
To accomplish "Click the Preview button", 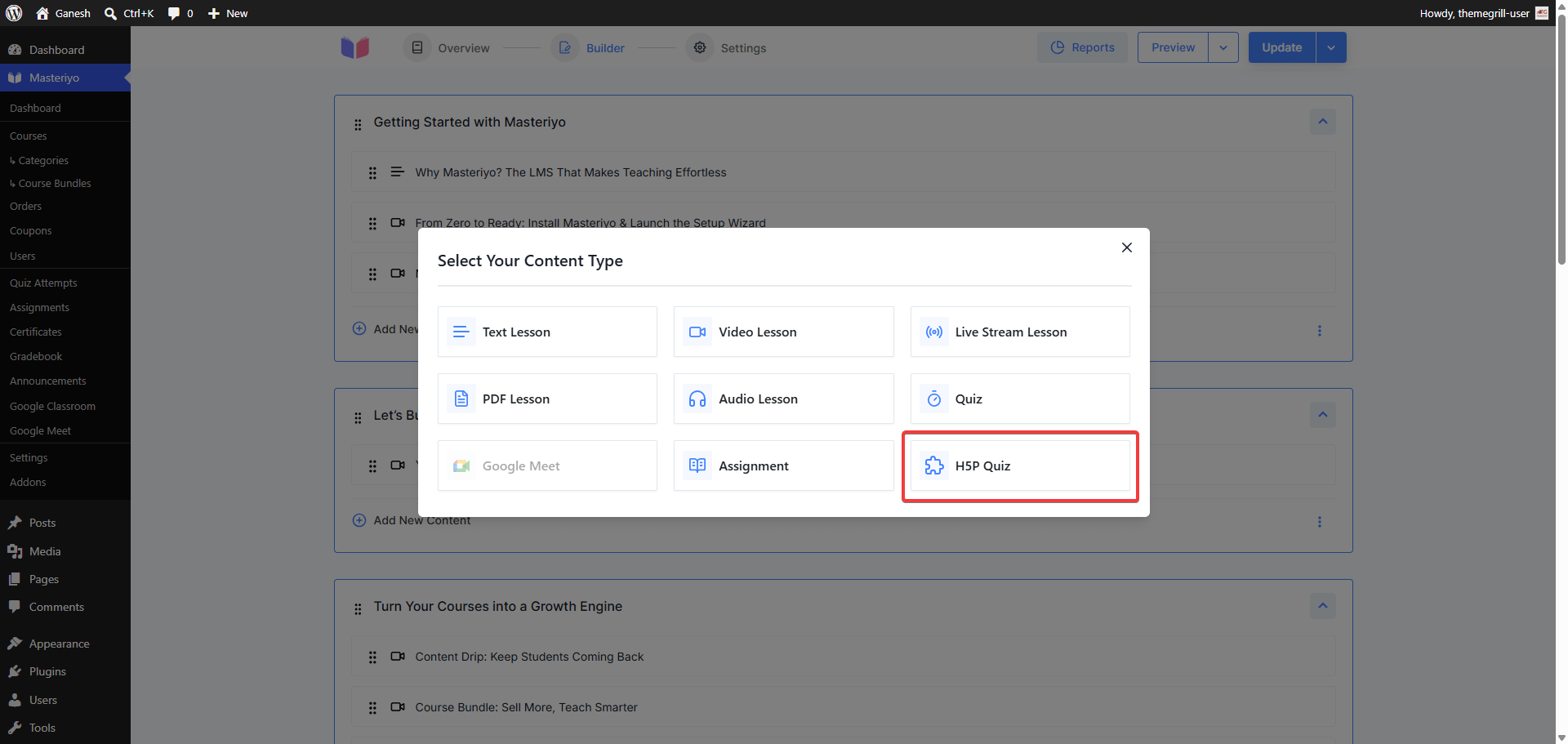I will 1173,47.
